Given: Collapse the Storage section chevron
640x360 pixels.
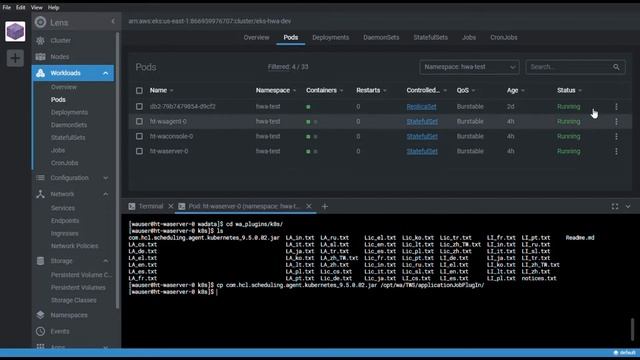Looking at the screenshot, I should [106, 261].
